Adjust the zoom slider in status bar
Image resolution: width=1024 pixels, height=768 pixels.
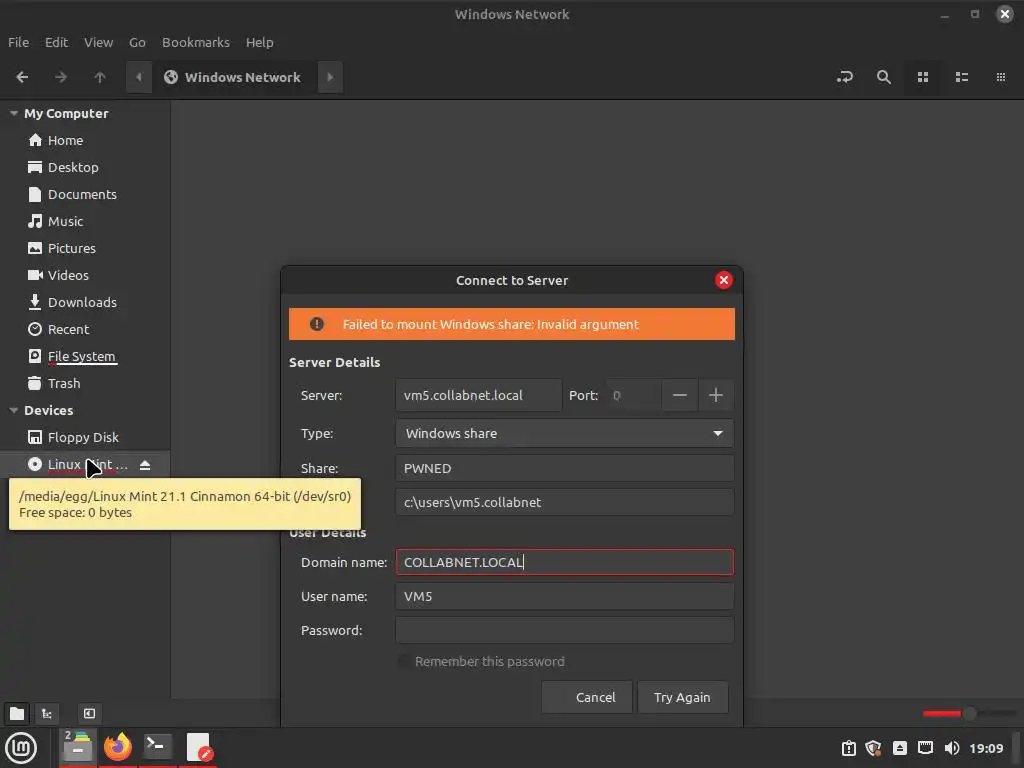coord(970,713)
